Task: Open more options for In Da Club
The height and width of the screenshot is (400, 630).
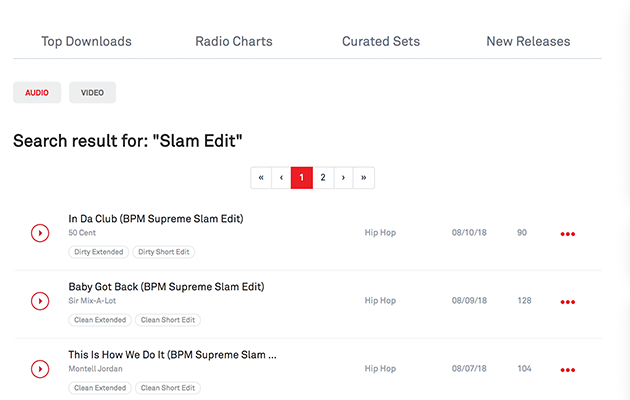Action: 567,234
